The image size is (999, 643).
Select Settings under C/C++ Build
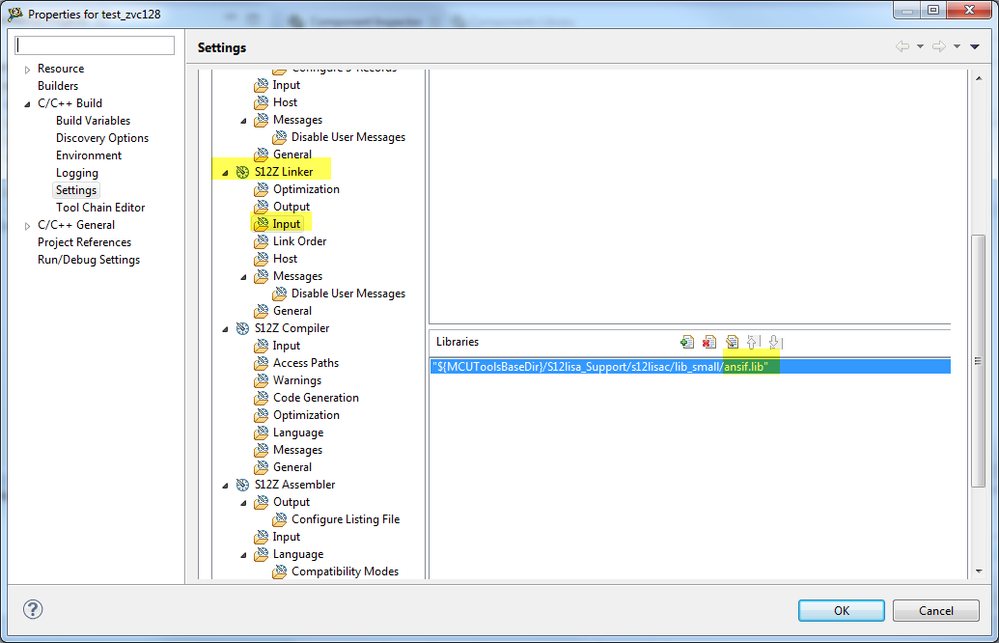click(76, 190)
